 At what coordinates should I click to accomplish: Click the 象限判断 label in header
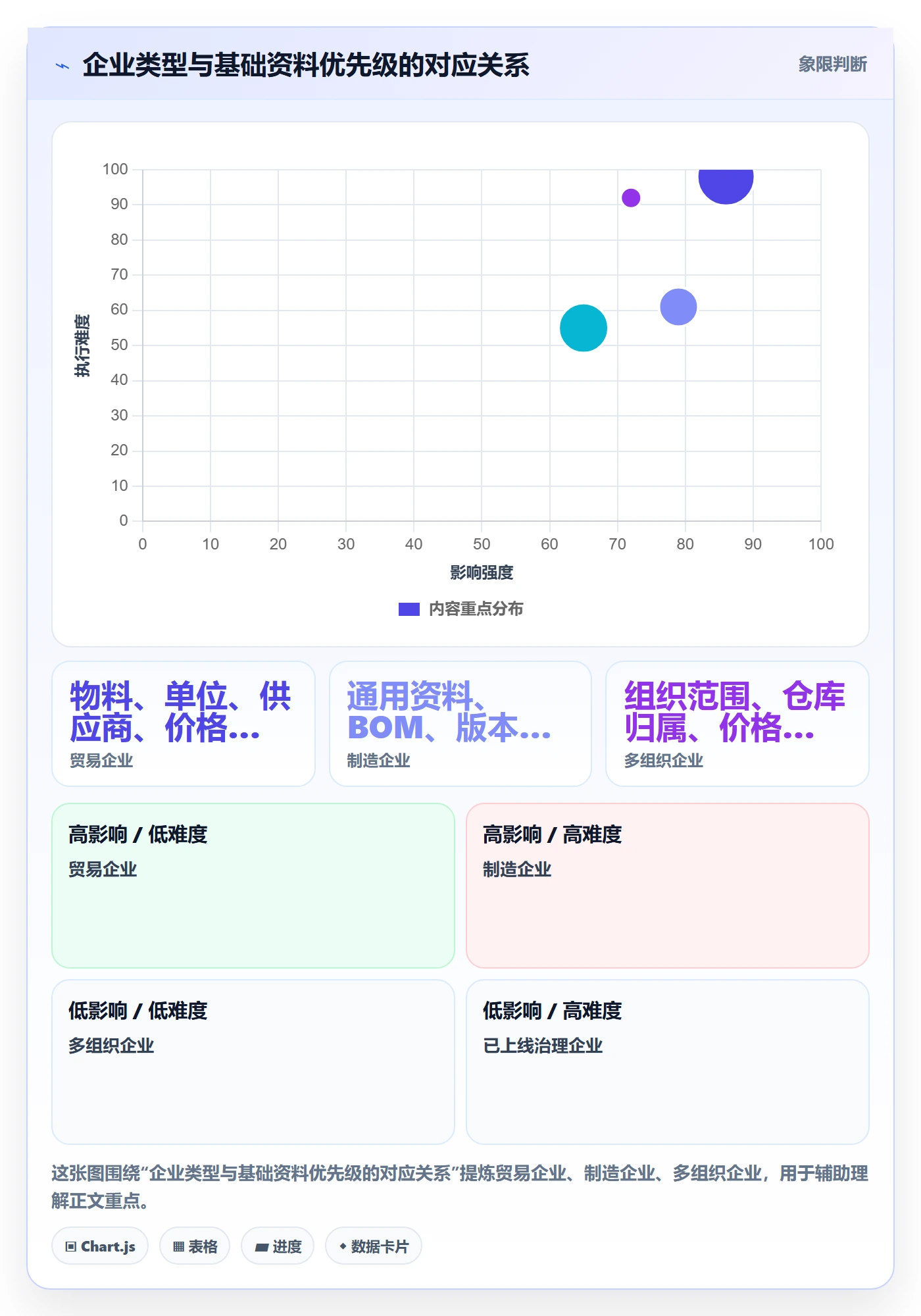tap(832, 64)
